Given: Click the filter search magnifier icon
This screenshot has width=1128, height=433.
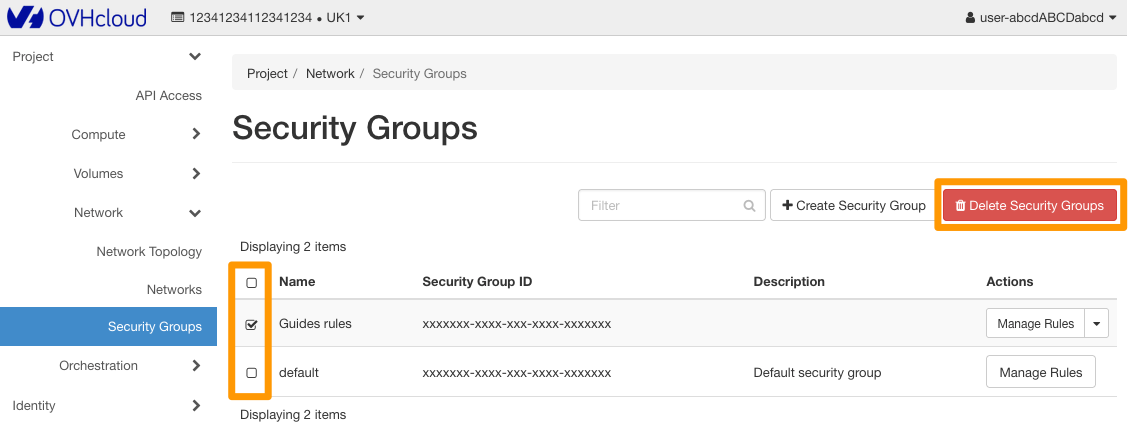Looking at the screenshot, I should pos(750,206).
